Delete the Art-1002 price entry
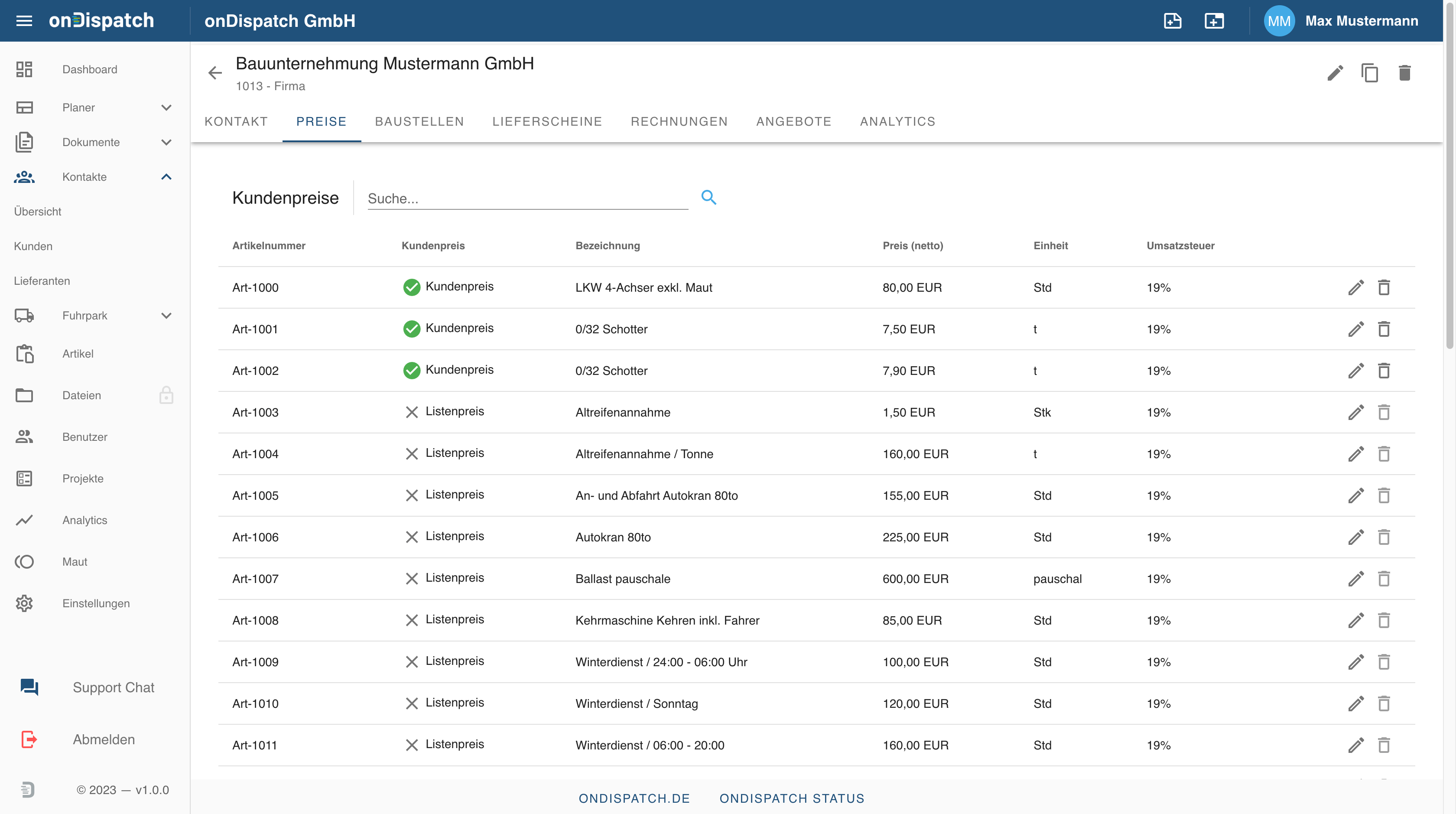Image resolution: width=1456 pixels, height=814 pixels. coord(1384,371)
